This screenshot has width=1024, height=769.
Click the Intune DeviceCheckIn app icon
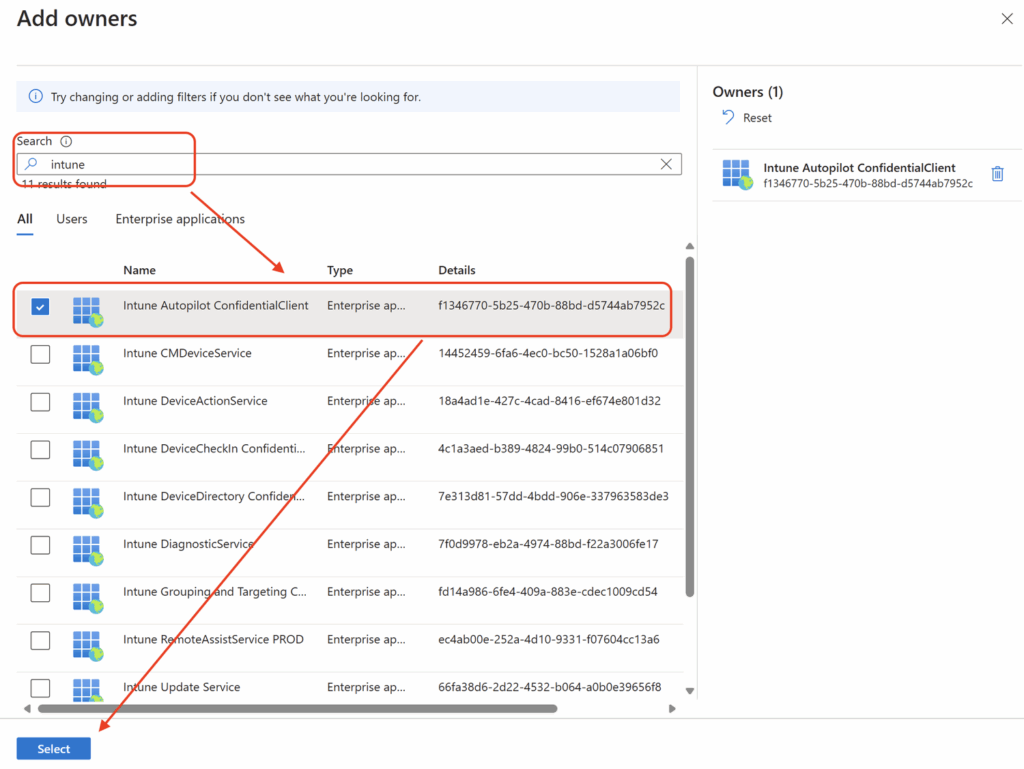(x=88, y=454)
